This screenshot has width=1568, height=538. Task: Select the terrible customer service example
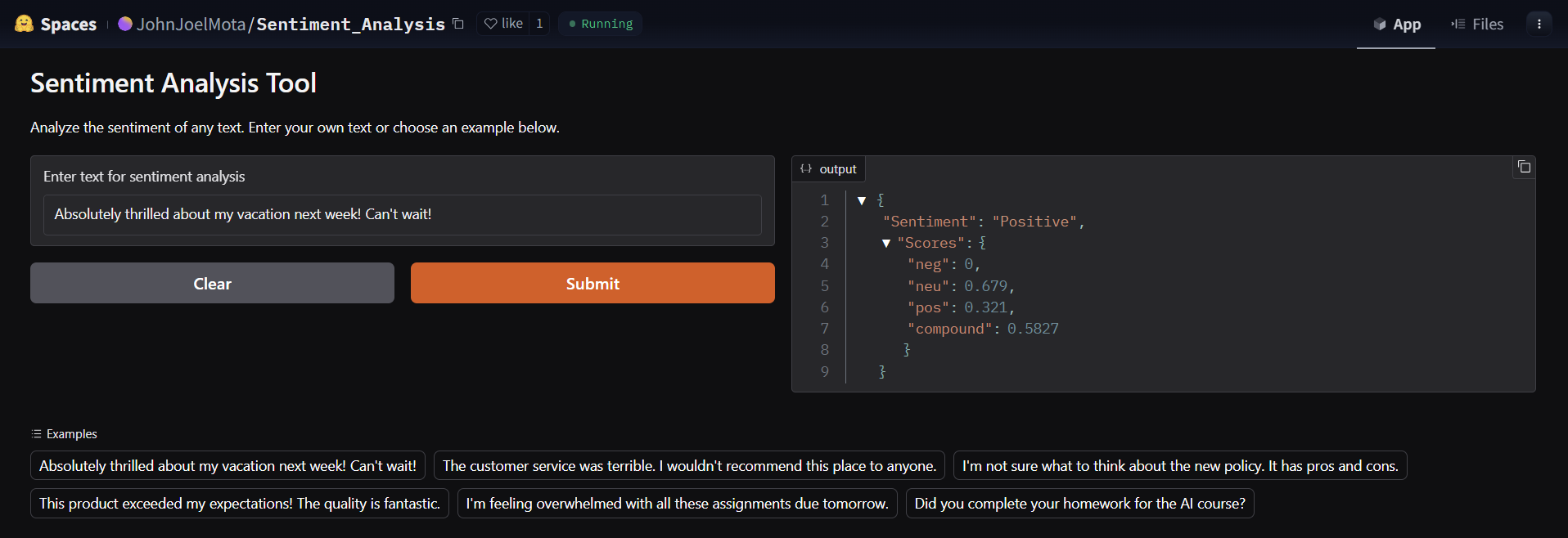pyautogui.click(x=689, y=466)
